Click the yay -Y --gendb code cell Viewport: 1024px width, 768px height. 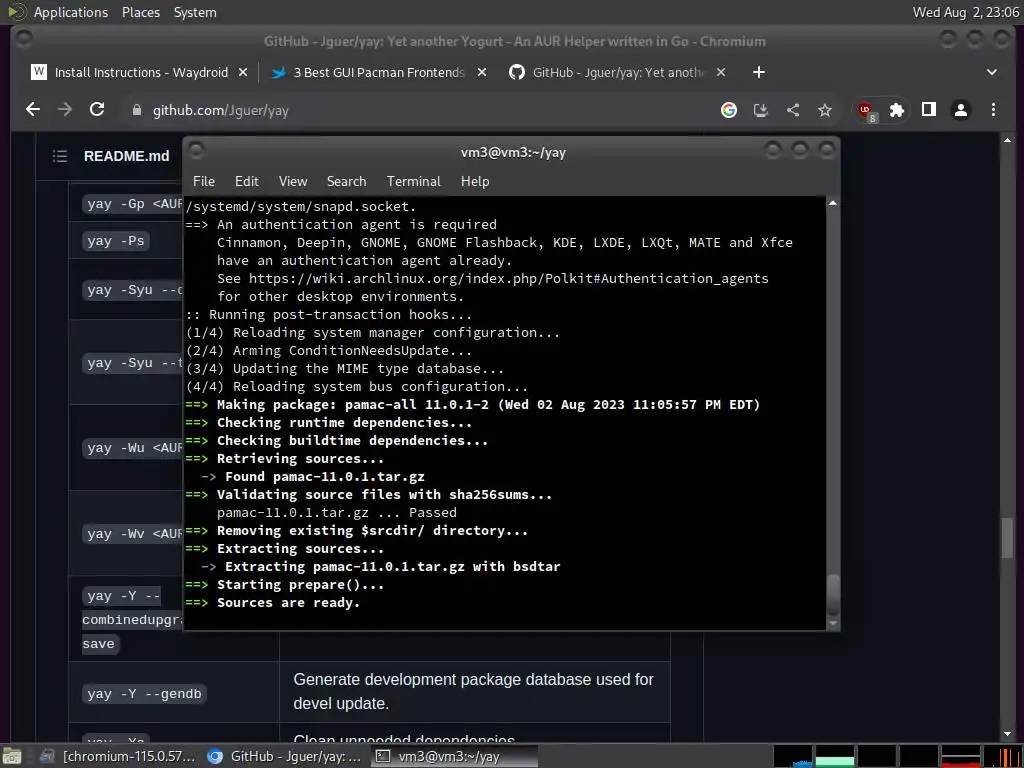[144, 694]
